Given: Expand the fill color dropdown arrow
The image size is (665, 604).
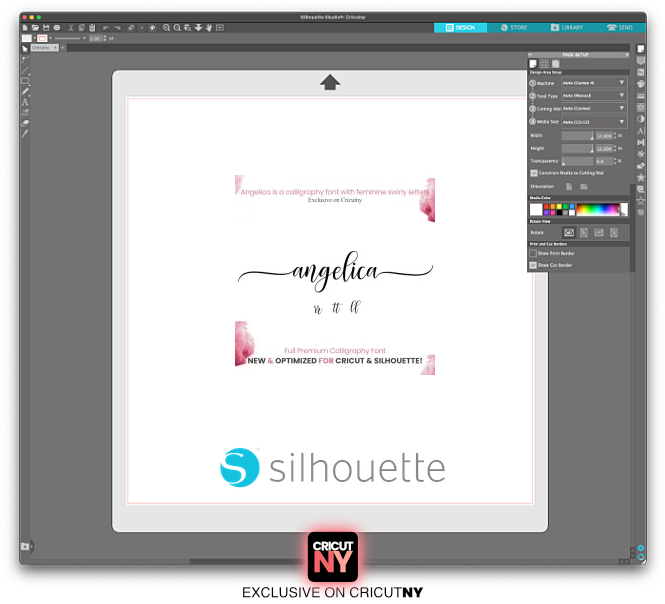Looking at the screenshot, I should pos(34,38).
